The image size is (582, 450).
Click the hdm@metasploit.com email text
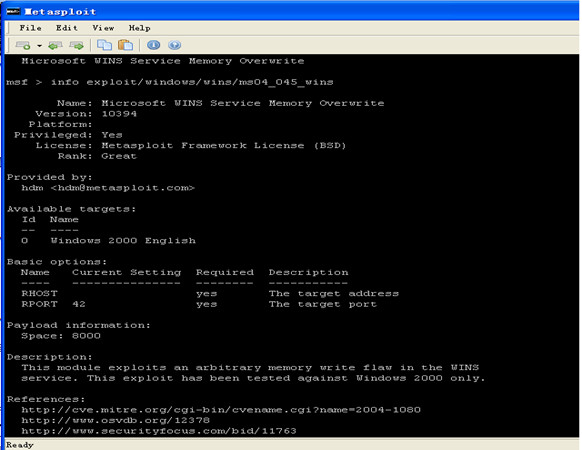coord(122,188)
